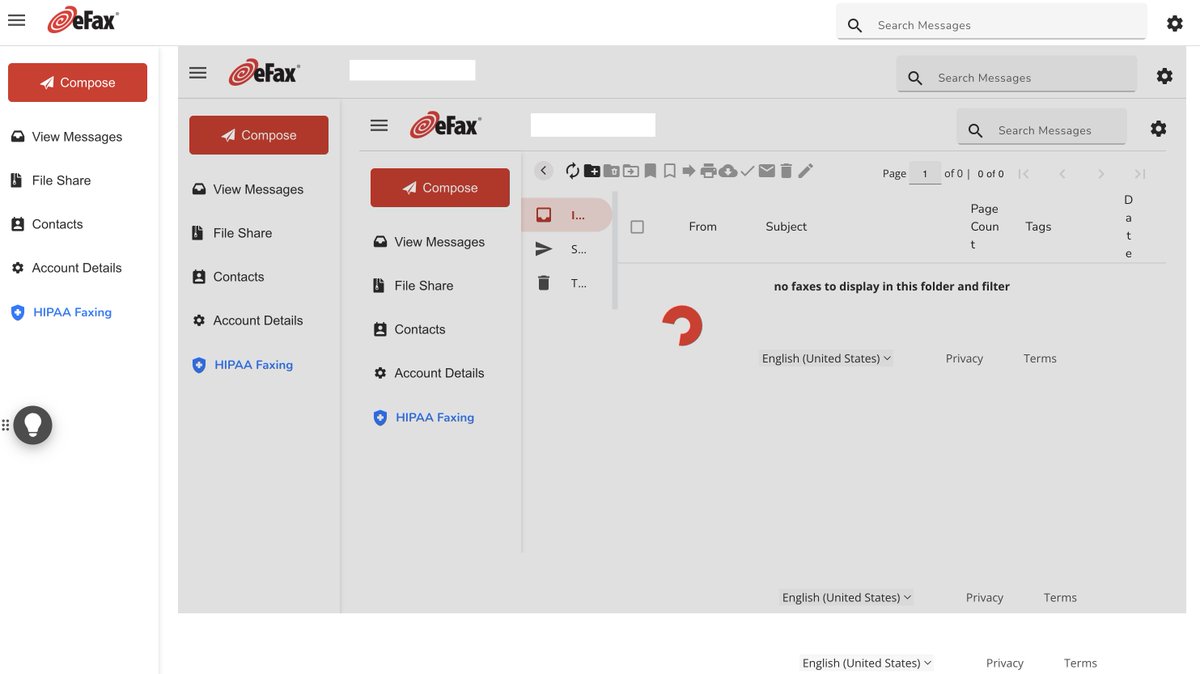Go to first page of messages
This screenshot has height=674, width=1200.
(x=1024, y=174)
